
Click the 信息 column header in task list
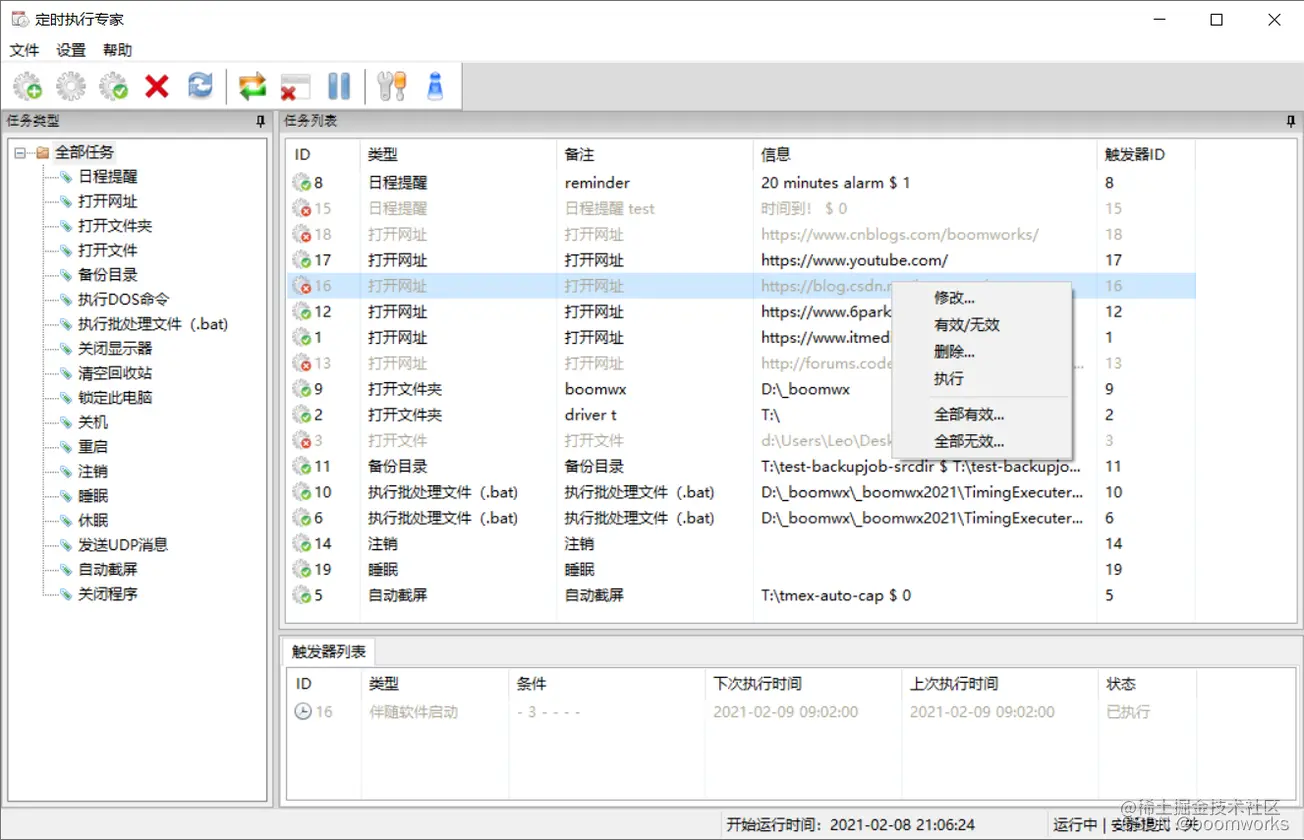pos(924,154)
